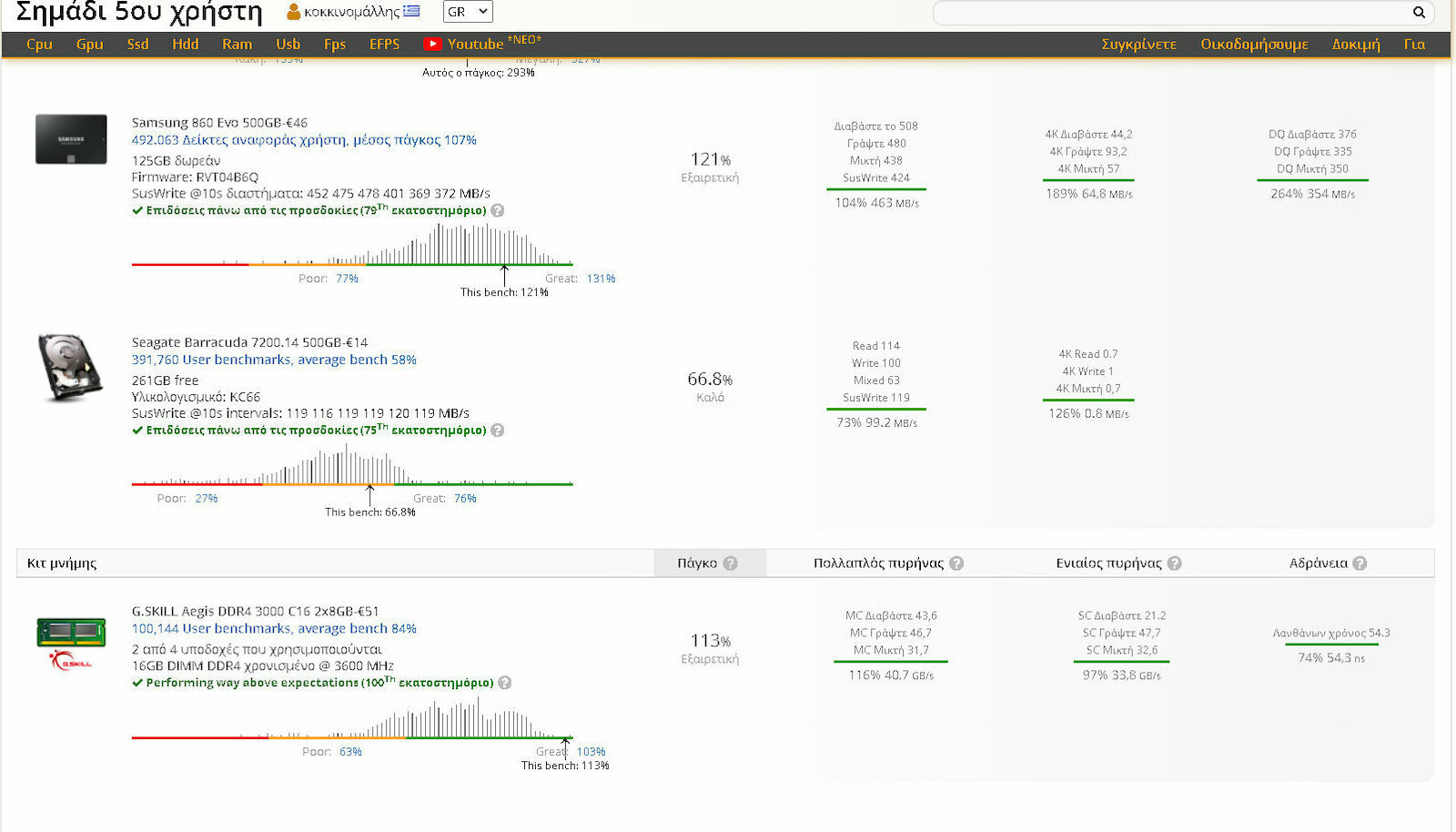This screenshot has height=832, width=1456.
Task: Click help icon beside G.SKILL performance percentile
Action: [505, 683]
